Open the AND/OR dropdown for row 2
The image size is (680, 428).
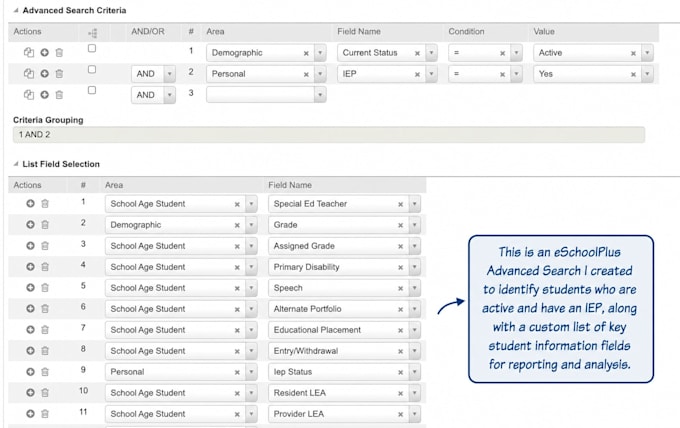(x=170, y=74)
